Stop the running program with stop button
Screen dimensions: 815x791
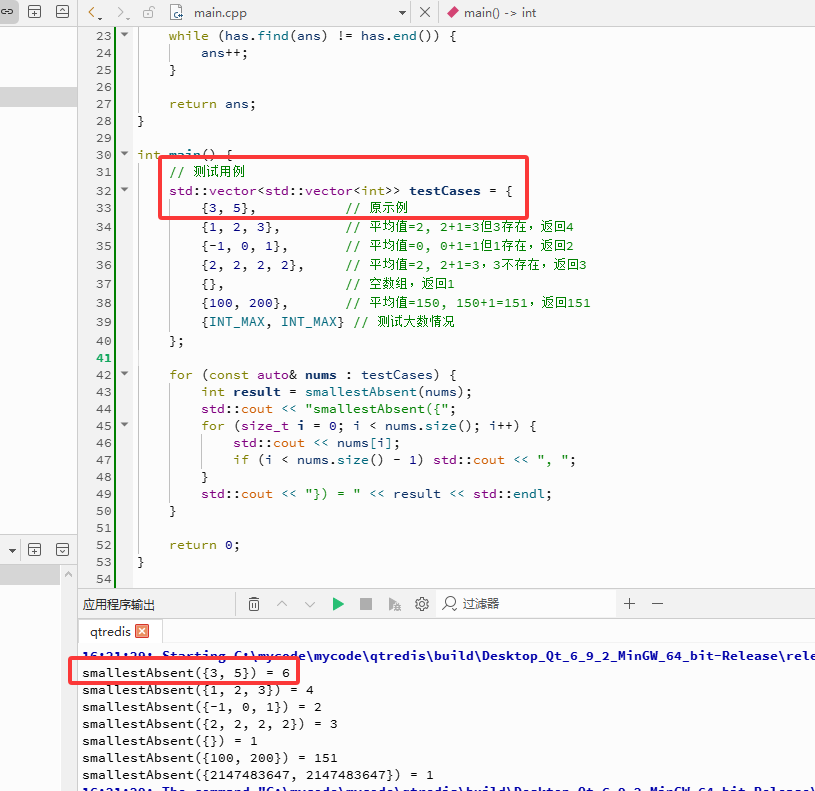366,604
